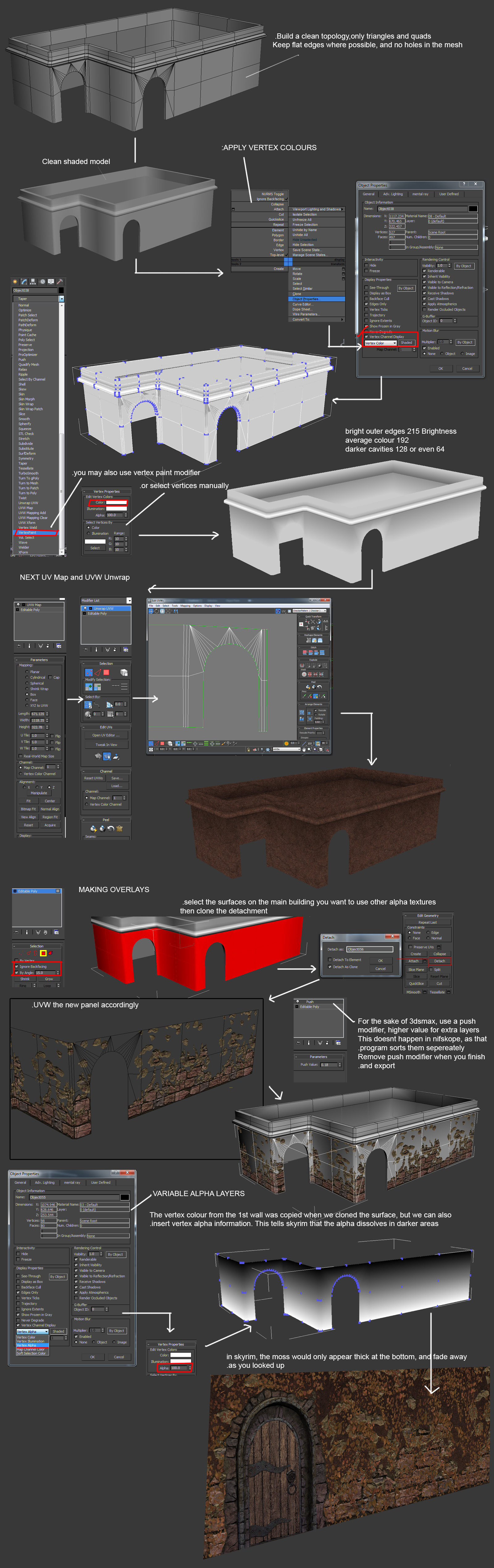Open the Modifier List dropdown above Unwrap UVW
The image size is (494, 1568).
click(x=128, y=601)
